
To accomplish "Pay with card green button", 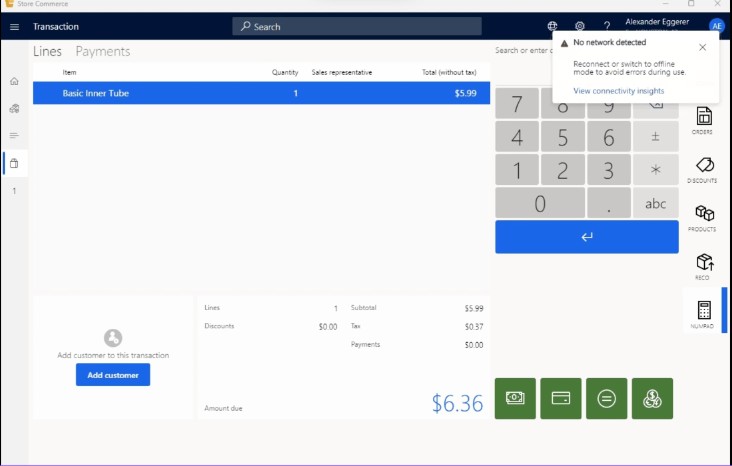I will [x=561, y=398].
